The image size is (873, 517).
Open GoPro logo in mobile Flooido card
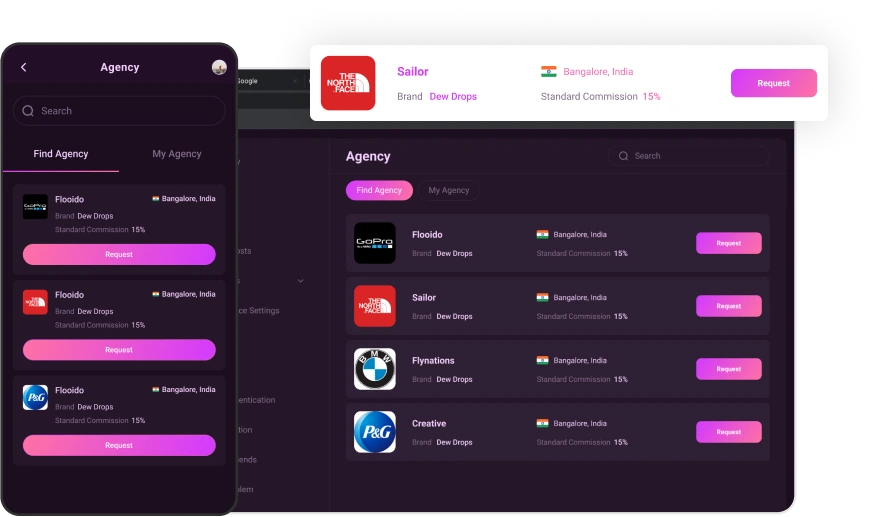click(x=35, y=206)
